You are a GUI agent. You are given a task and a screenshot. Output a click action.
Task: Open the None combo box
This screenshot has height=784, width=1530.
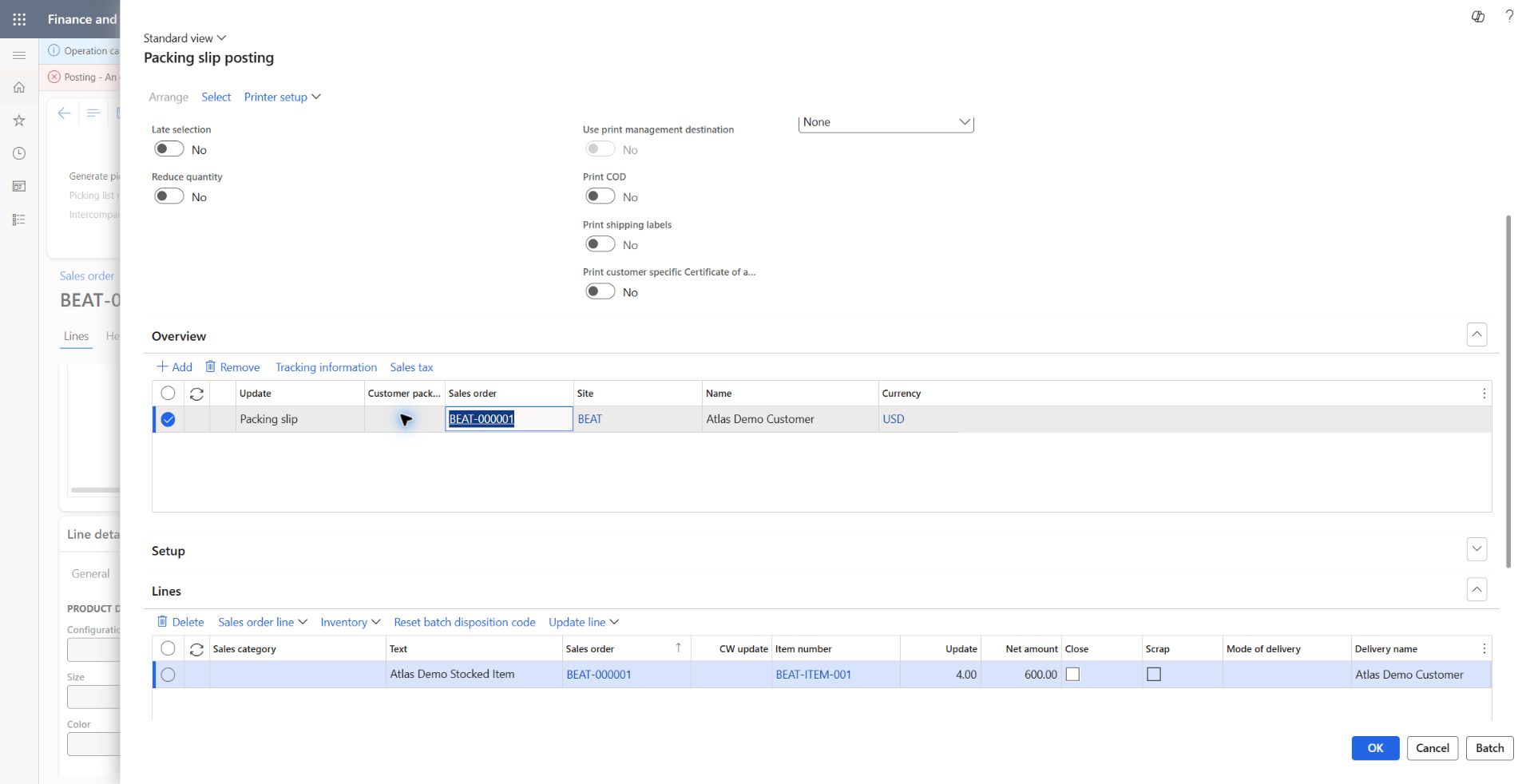[x=886, y=122]
